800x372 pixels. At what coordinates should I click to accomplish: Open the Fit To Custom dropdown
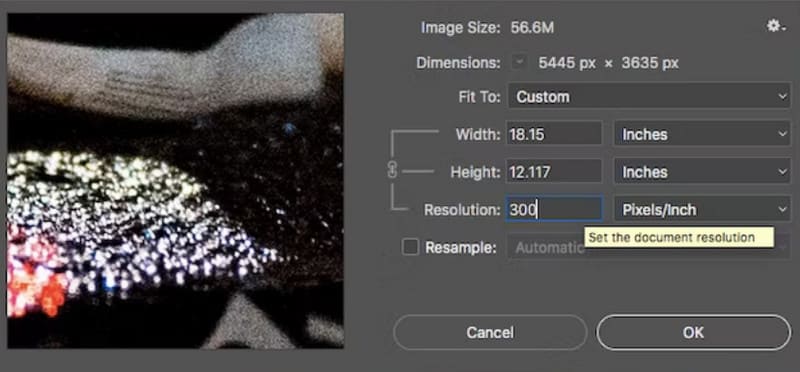(x=649, y=96)
